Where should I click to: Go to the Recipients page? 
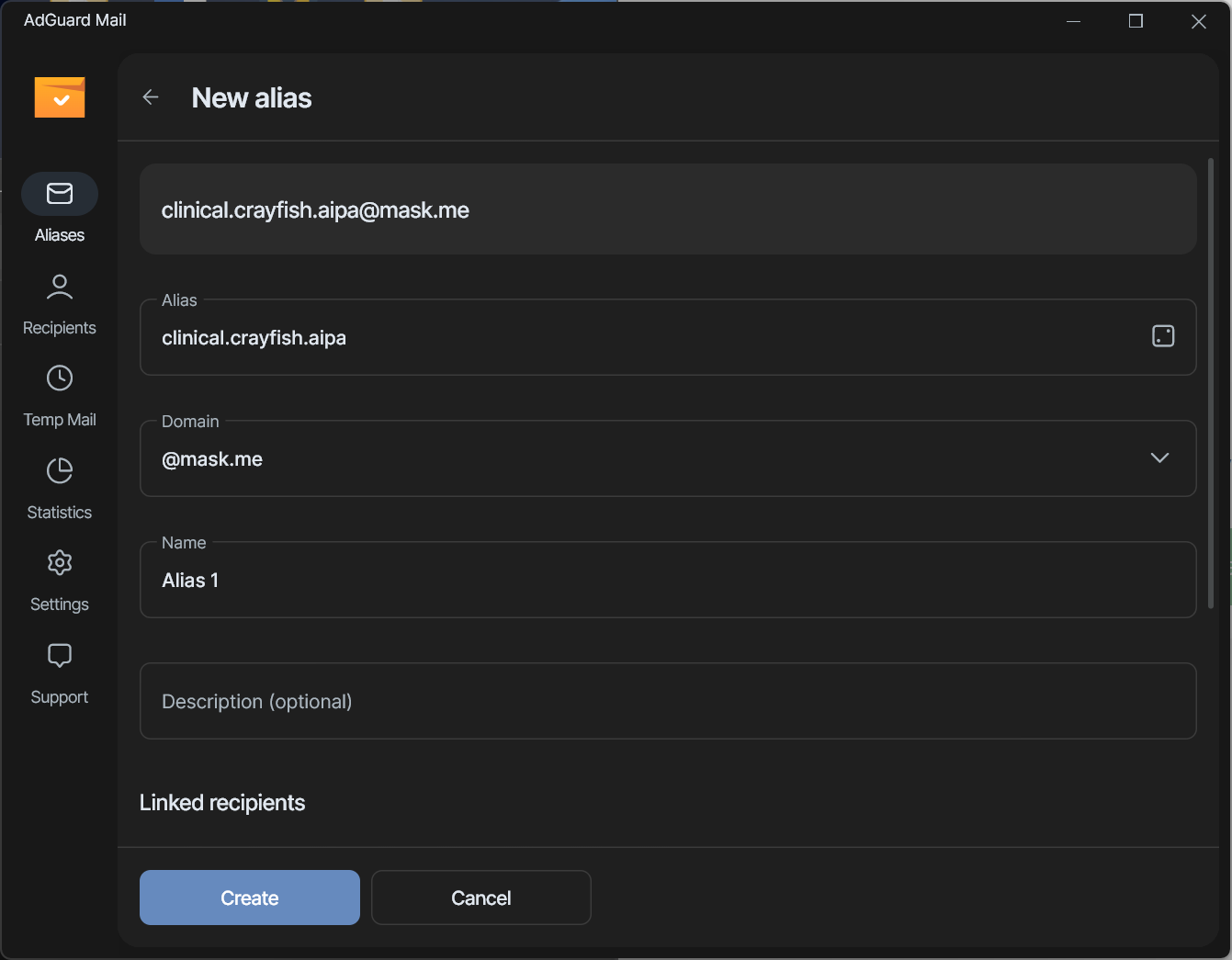click(60, 304)
